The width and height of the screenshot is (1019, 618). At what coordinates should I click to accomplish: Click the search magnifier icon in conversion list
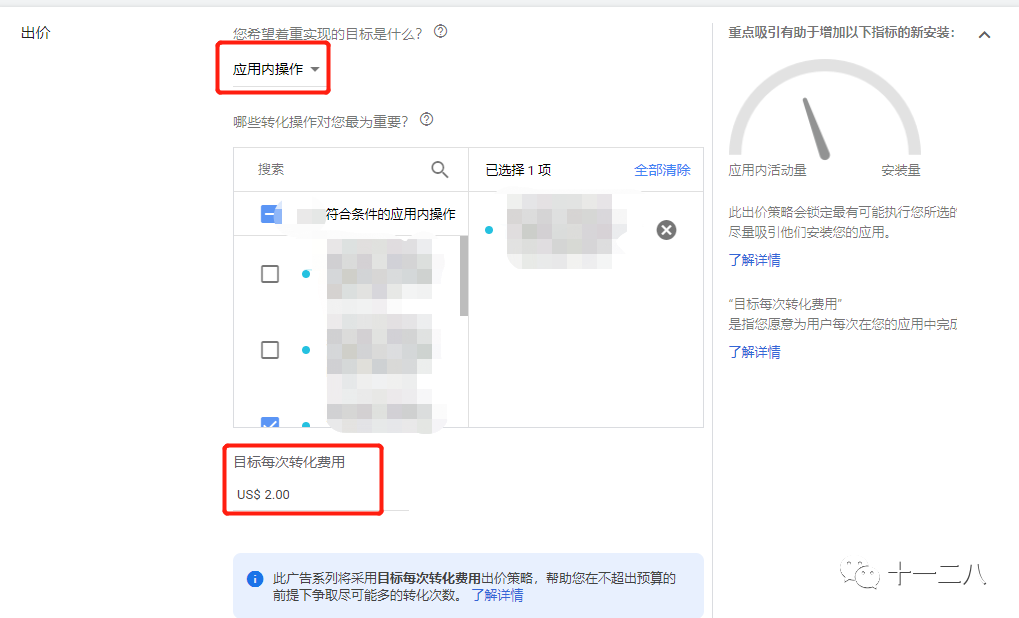coord(440,169)
